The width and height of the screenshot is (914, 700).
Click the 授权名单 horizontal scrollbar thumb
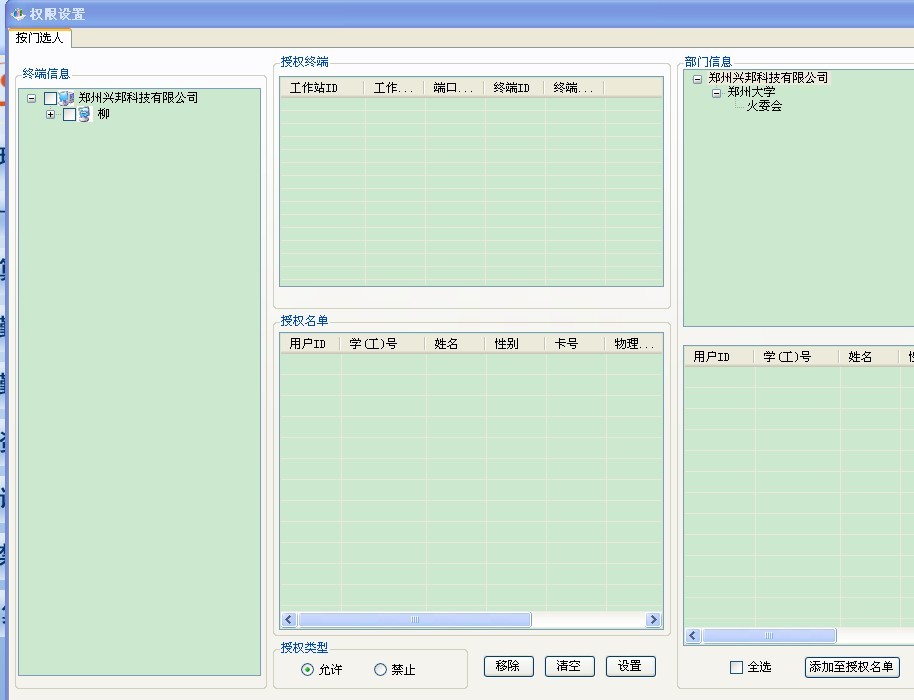414,620
